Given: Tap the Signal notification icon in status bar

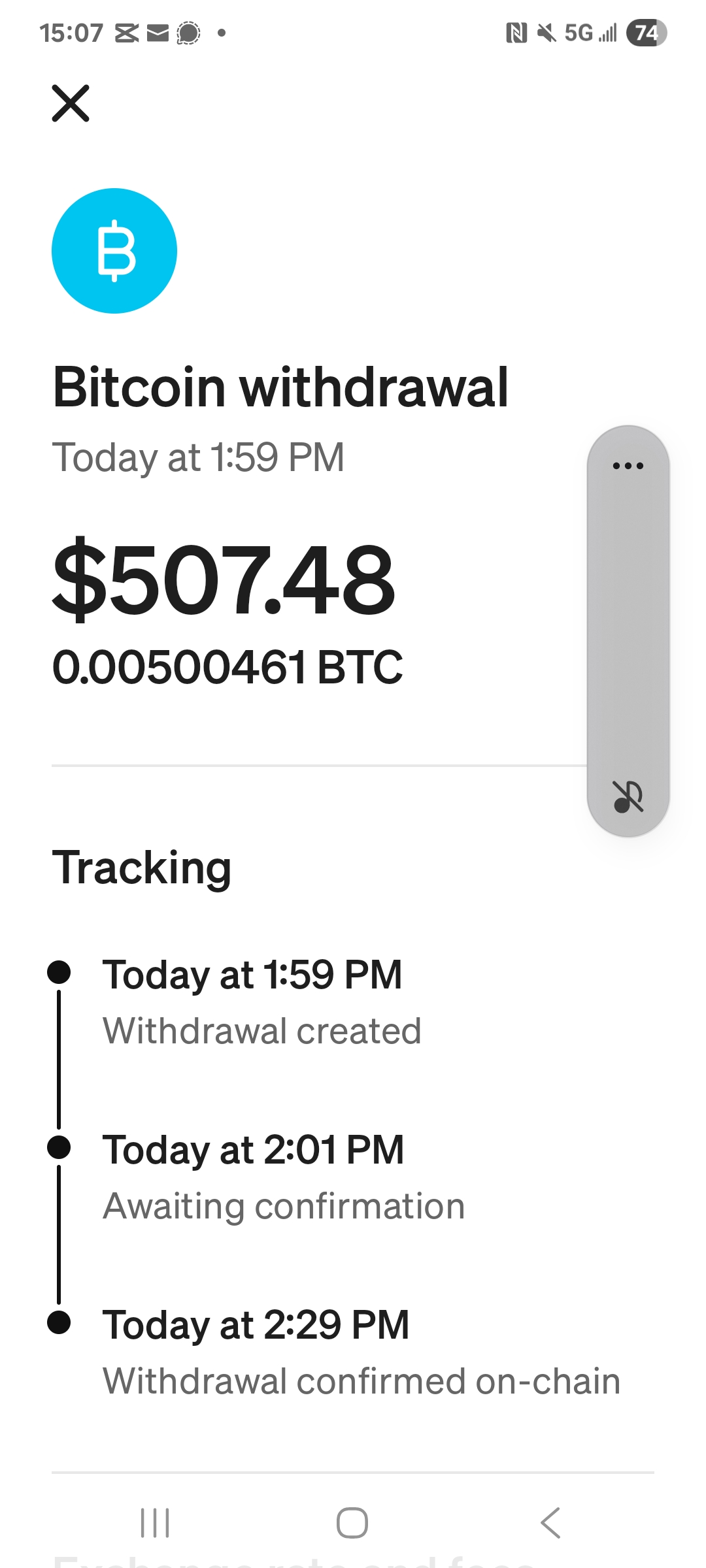Looking at the screenshot, I should click(x=188, y=33).
